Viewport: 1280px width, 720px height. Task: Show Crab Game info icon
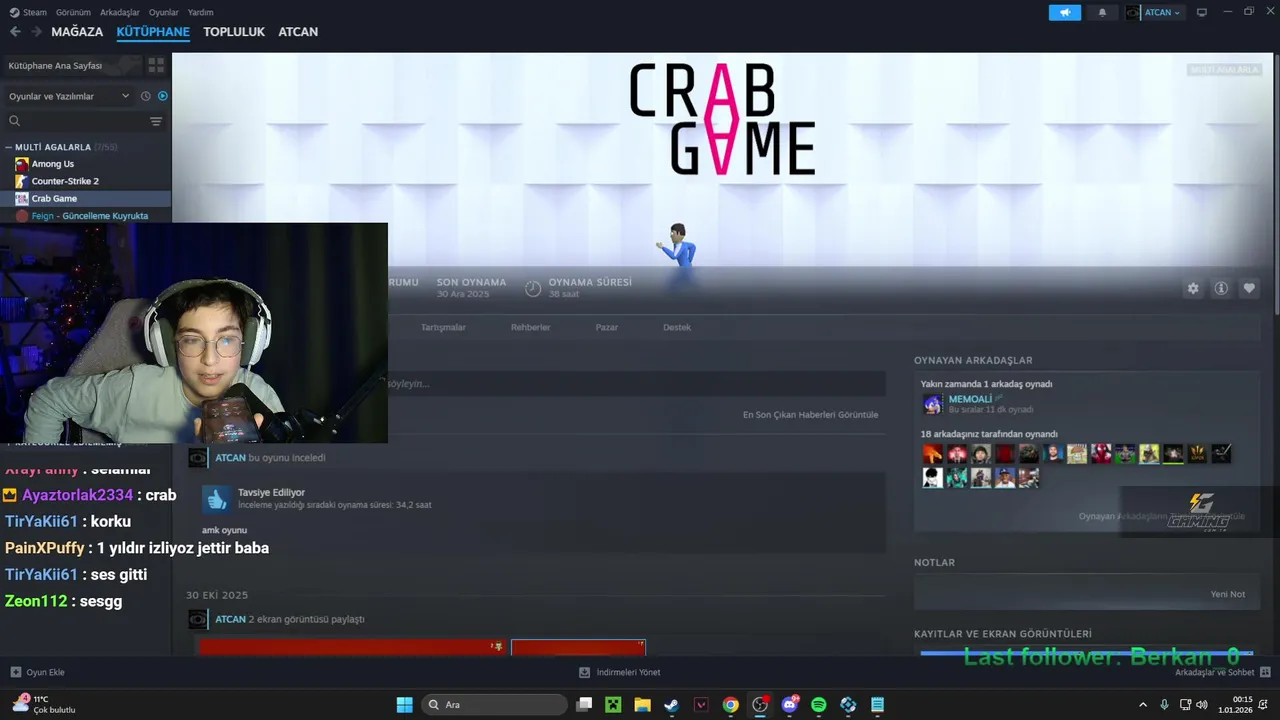pyautogui.click(x=1221, y=288)
